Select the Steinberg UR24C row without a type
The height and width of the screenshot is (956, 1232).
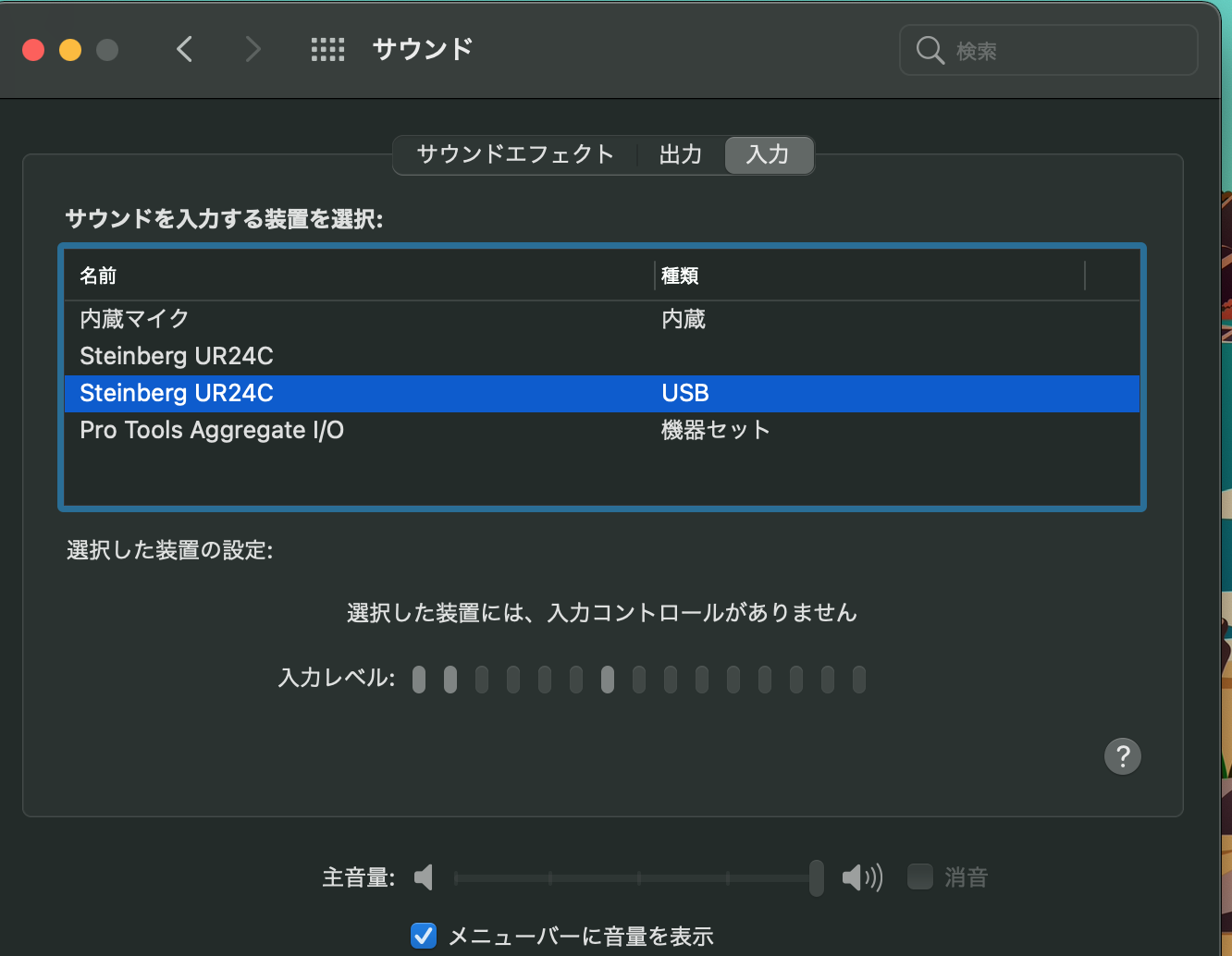tap(602, 356)
